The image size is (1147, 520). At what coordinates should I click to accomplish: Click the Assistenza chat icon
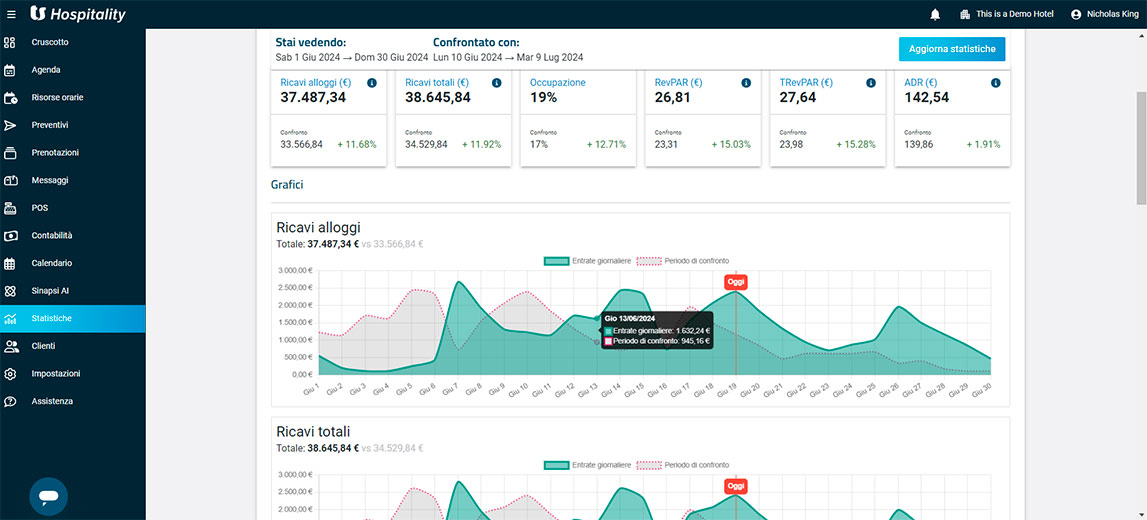click(10, 402)
